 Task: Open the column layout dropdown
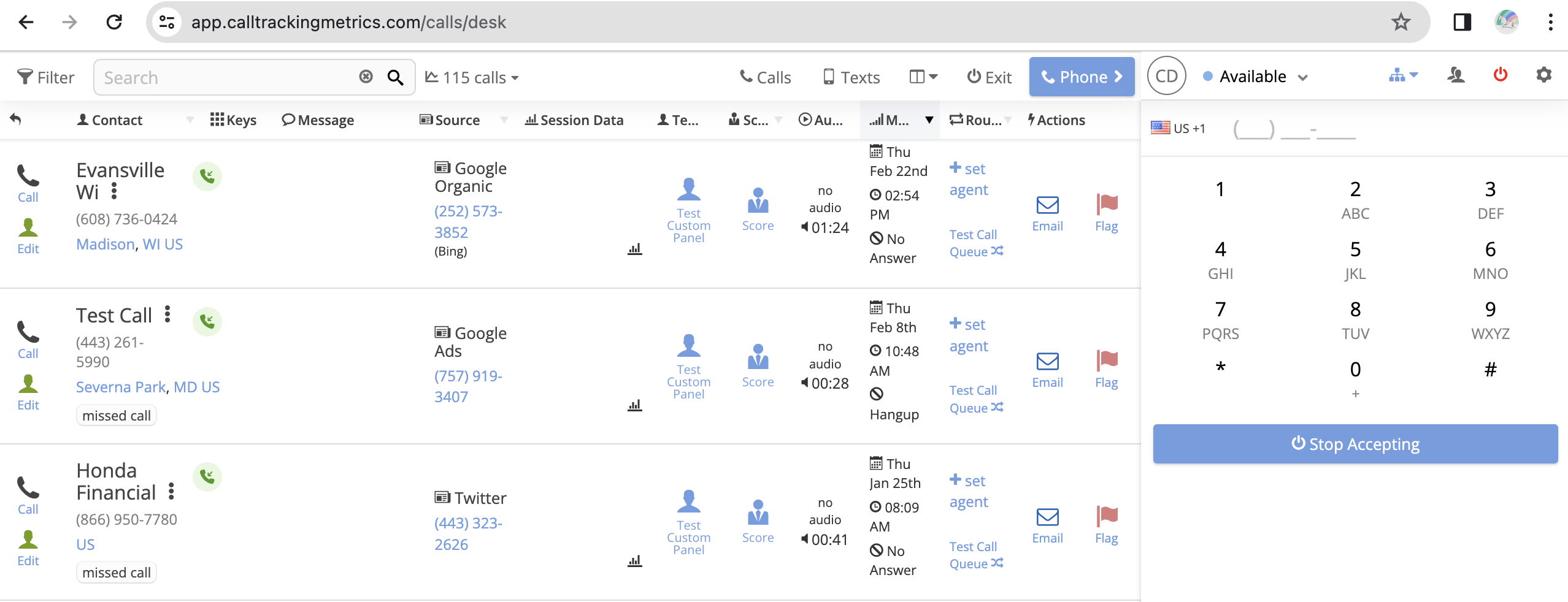pos(923,77)
